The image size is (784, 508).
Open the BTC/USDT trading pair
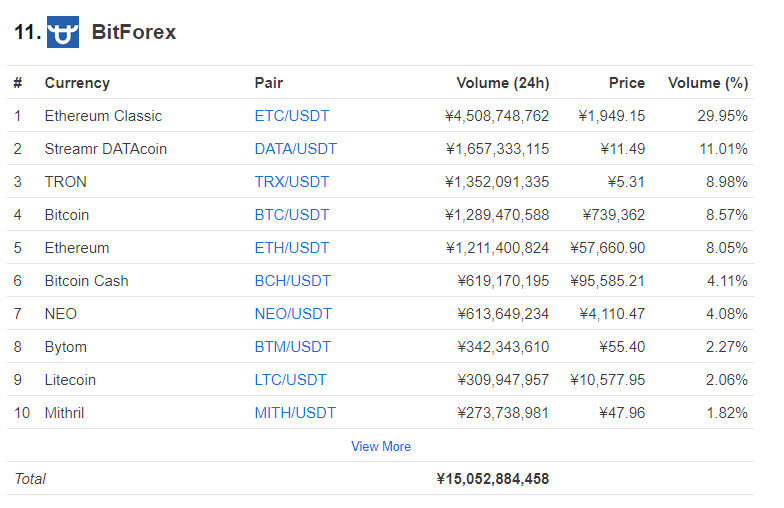pos(291,215)
